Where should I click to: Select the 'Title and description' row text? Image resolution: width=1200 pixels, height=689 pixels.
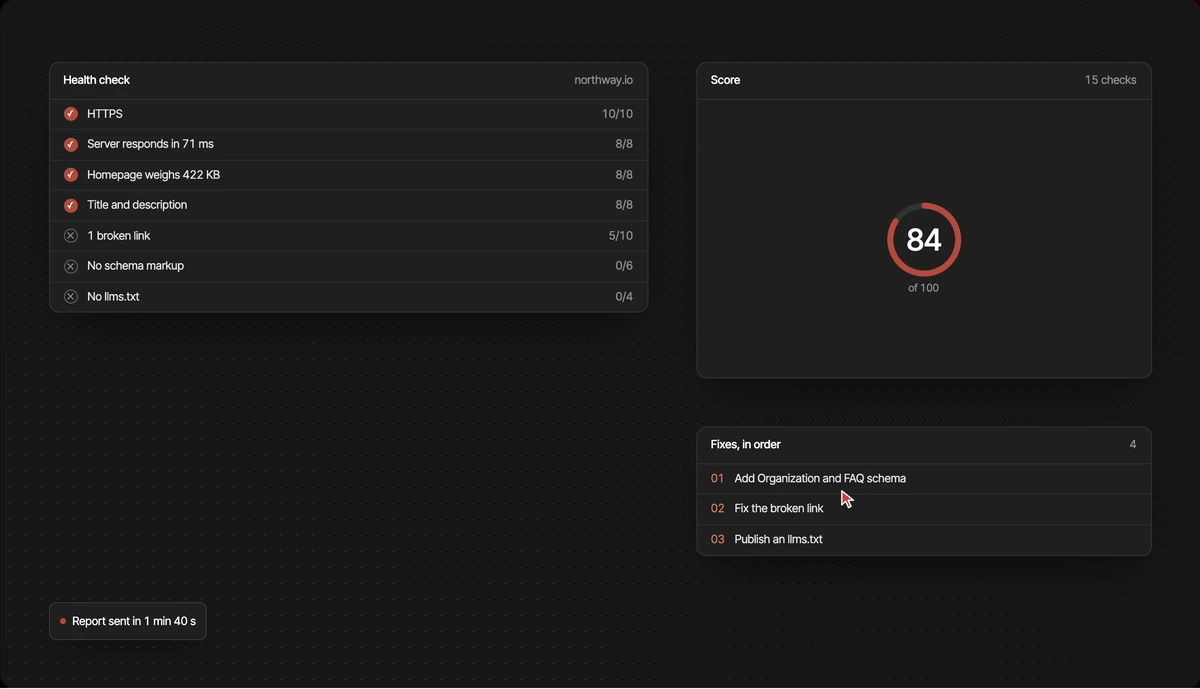pyautogui.click(x=137, y=205)
